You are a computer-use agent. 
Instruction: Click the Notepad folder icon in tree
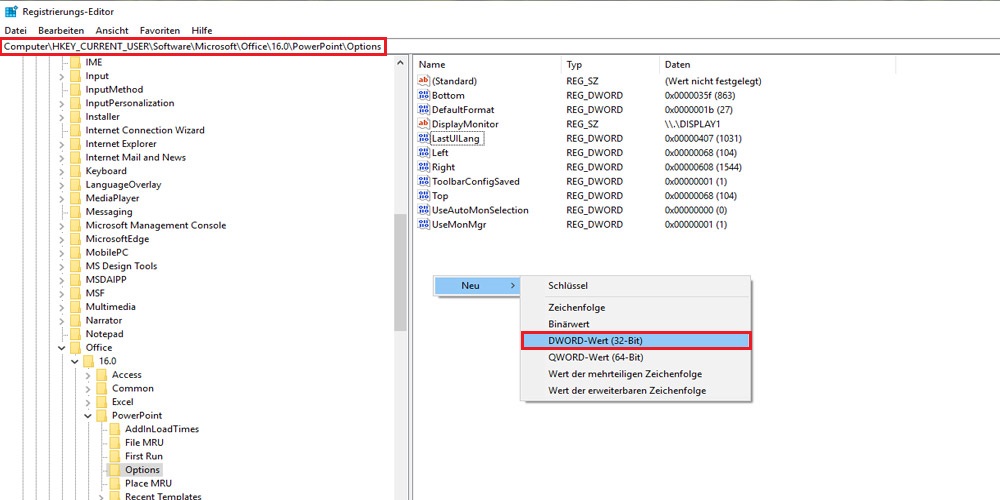coord(75,334)
